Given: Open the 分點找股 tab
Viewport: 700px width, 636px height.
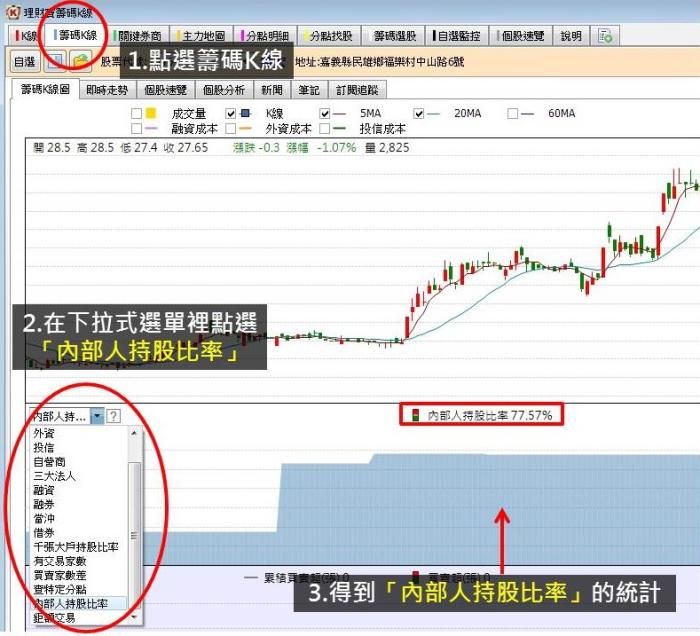Looking at the screenshot, I should click(x=328, y=36).
